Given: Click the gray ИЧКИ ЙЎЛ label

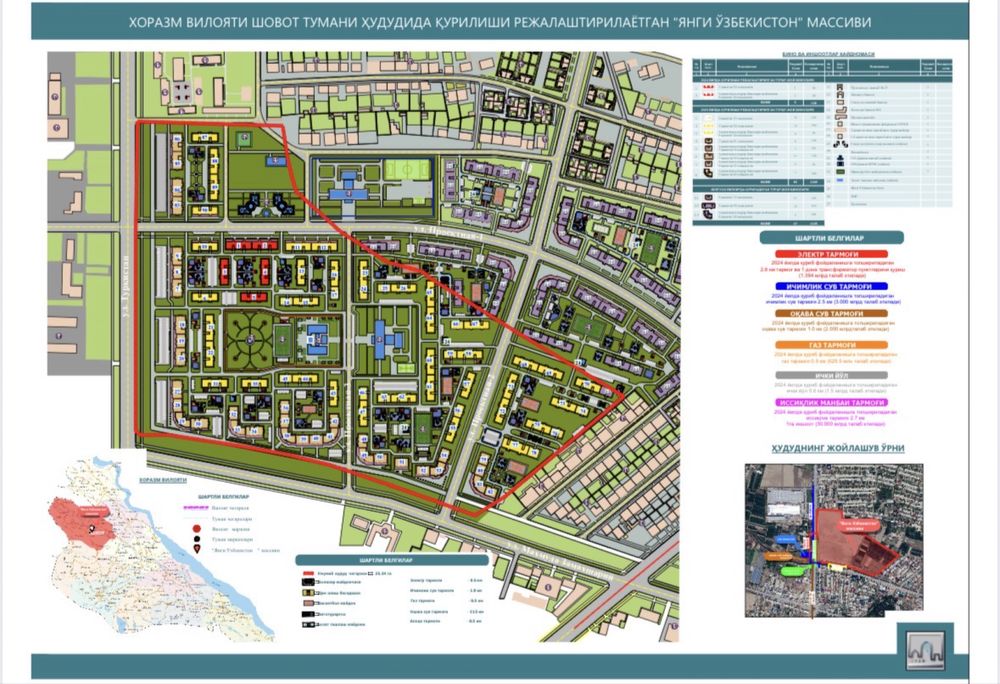Looking at the screenshot, I should coord(831,376).
